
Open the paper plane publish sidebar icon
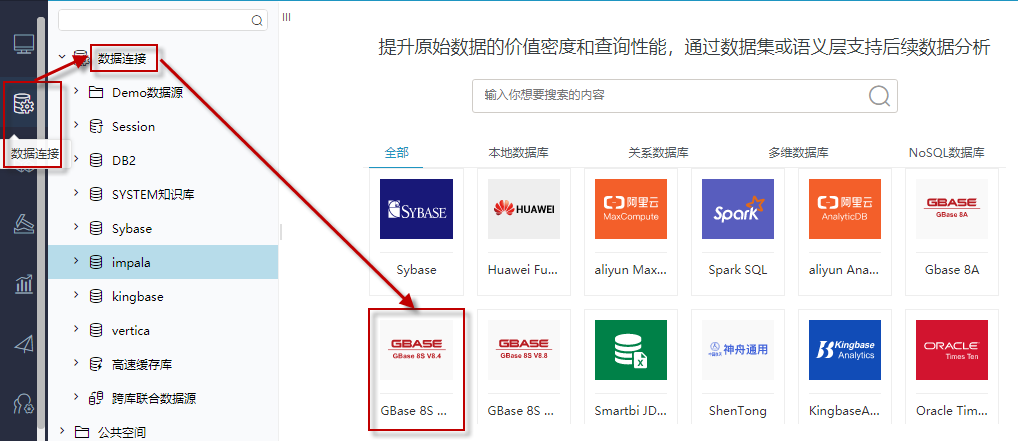24,344
